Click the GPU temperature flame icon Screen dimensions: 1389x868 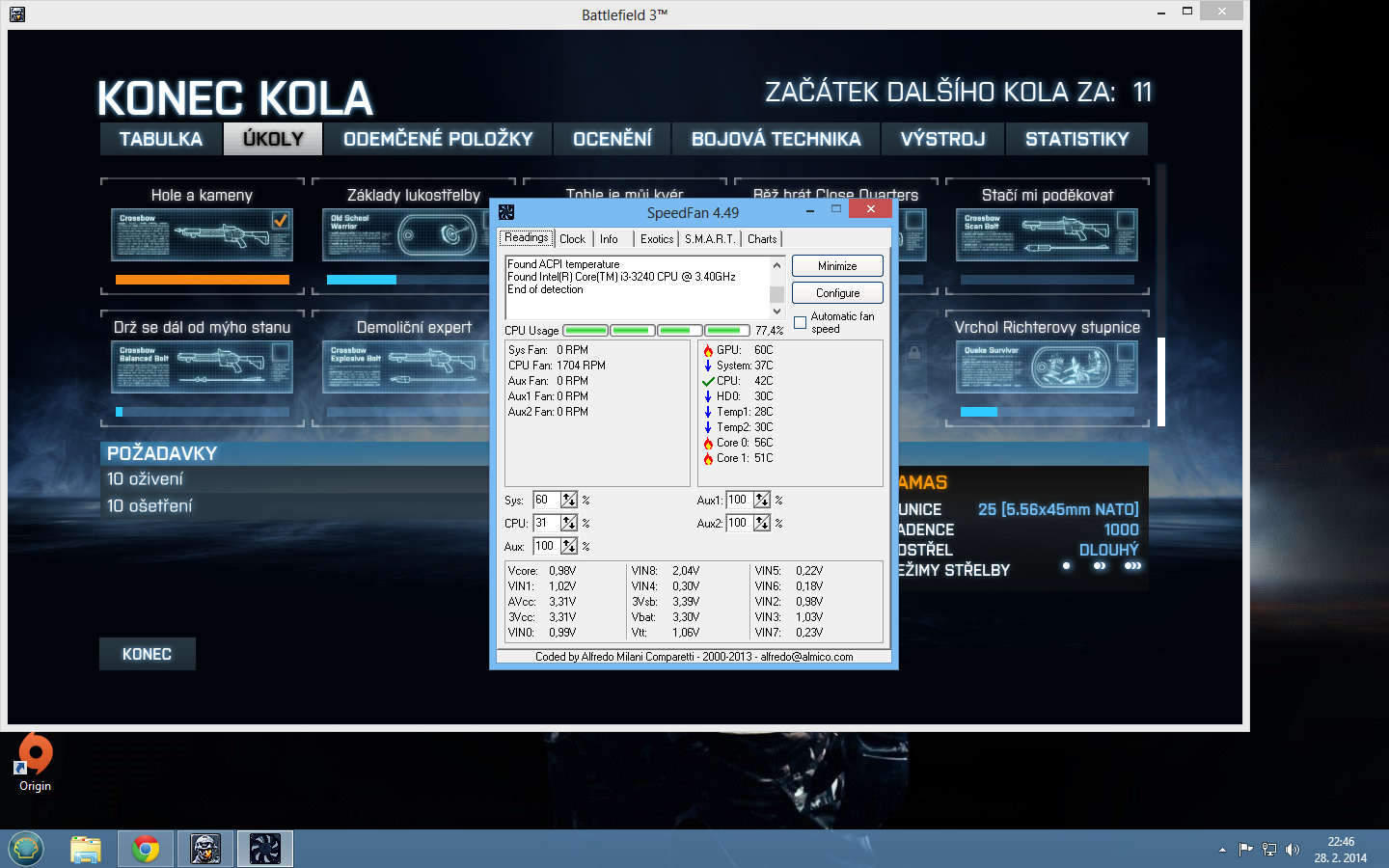708,350
